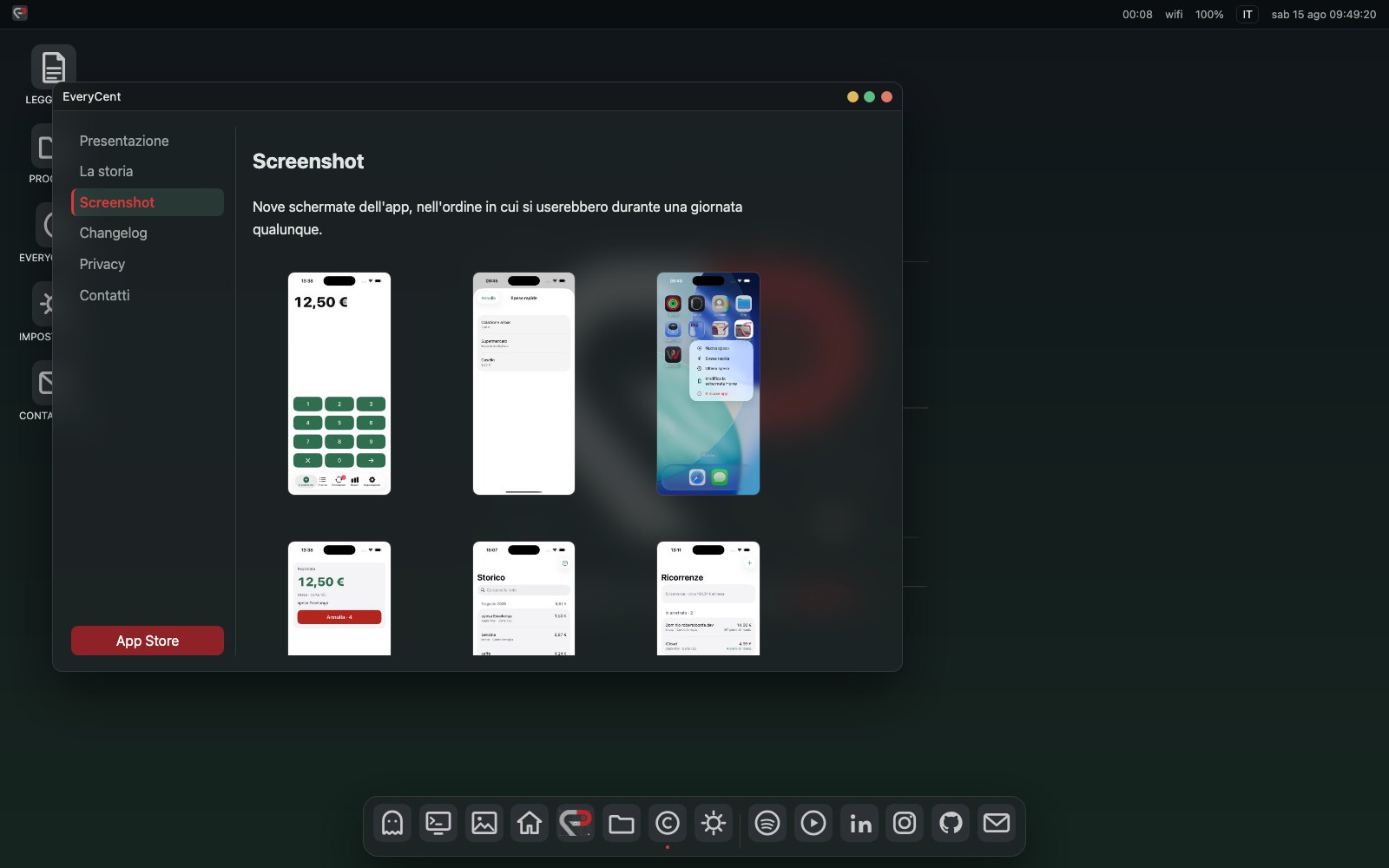Open the Ricorrenze screenshot thumbnail
Image resolution: width=1389 pixels, height=868 pixels.
pos(708,598)
